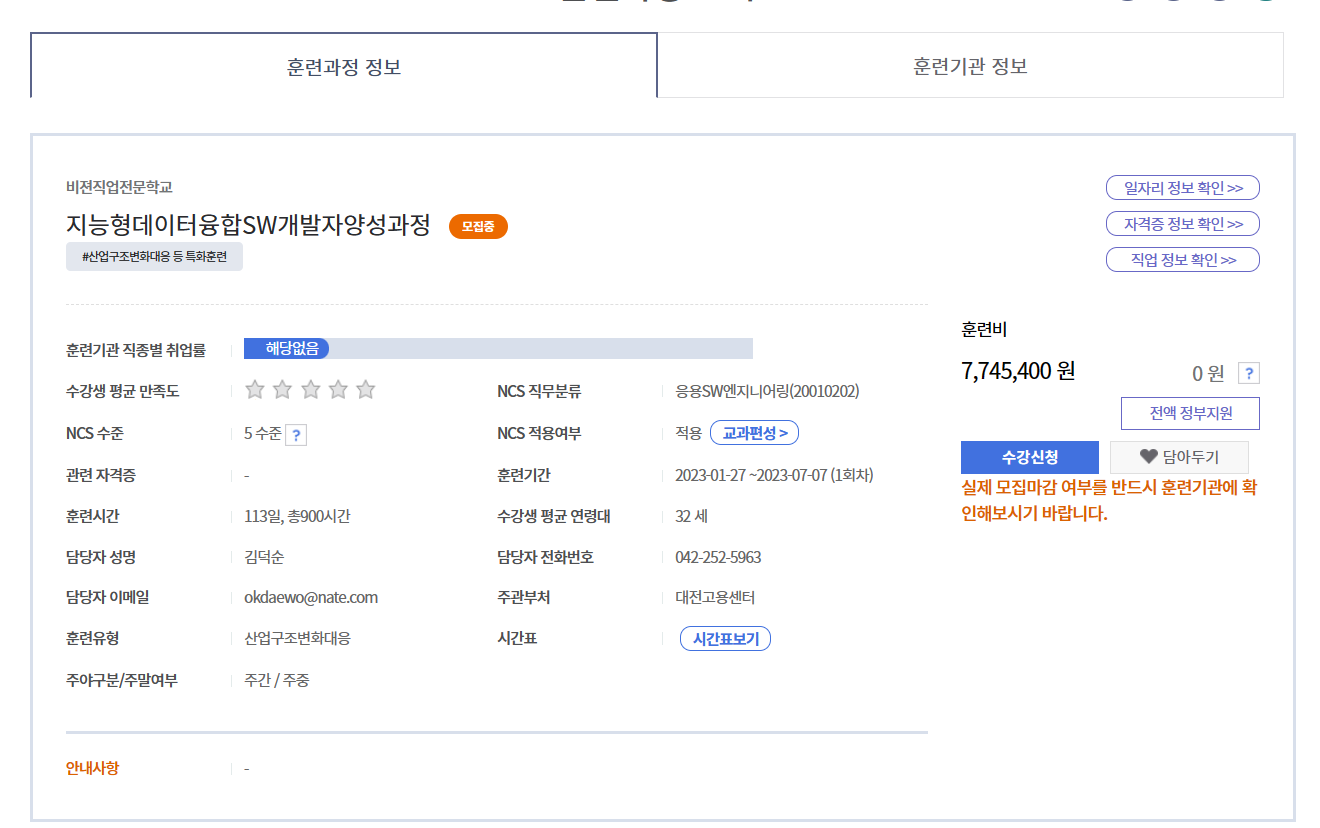
Task: Click training fee 7,745,400 원
Action: coord(1018,371)
